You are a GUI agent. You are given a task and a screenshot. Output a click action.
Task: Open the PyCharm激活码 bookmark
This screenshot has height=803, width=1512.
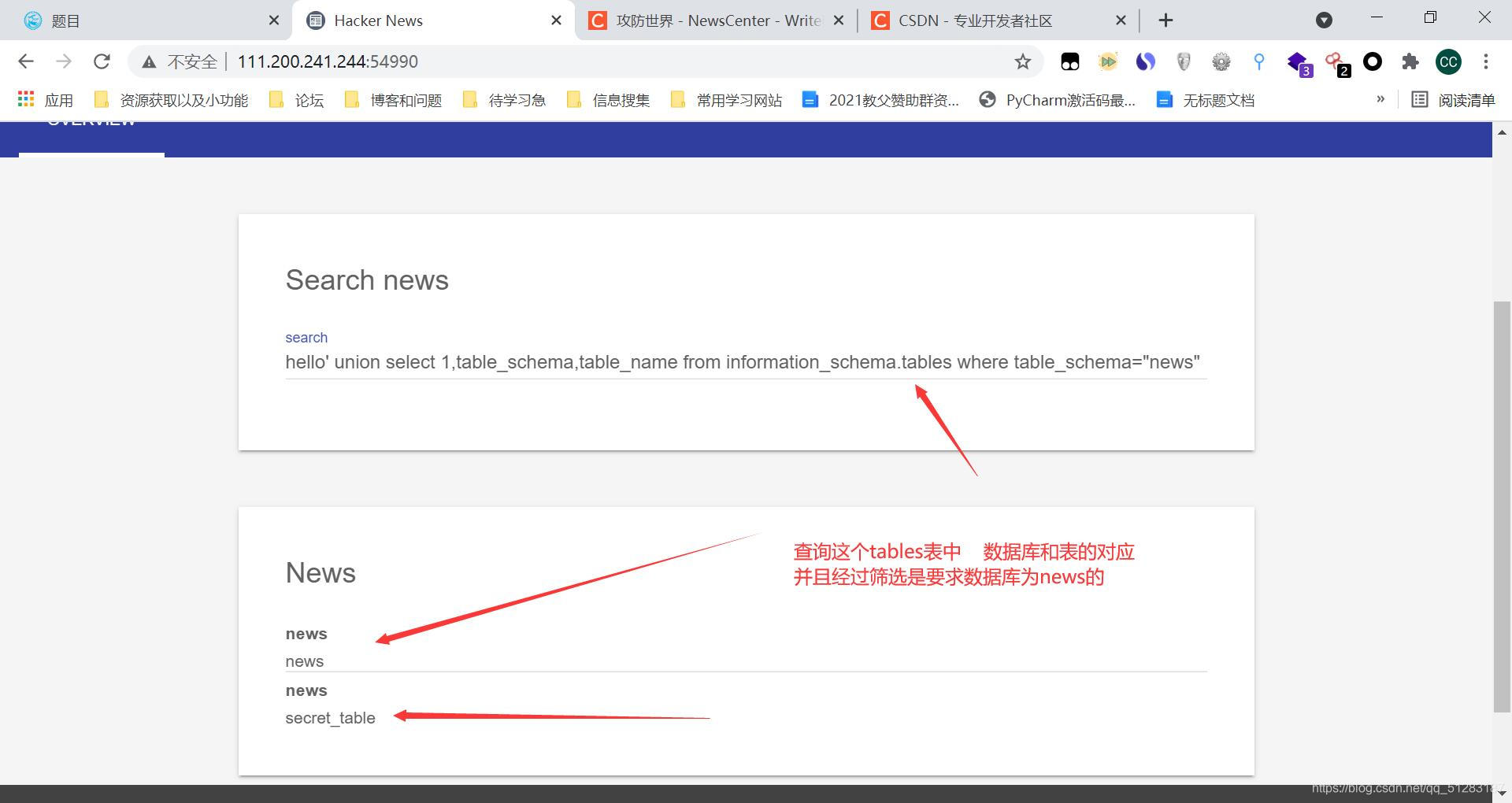tap(1057, 100)
